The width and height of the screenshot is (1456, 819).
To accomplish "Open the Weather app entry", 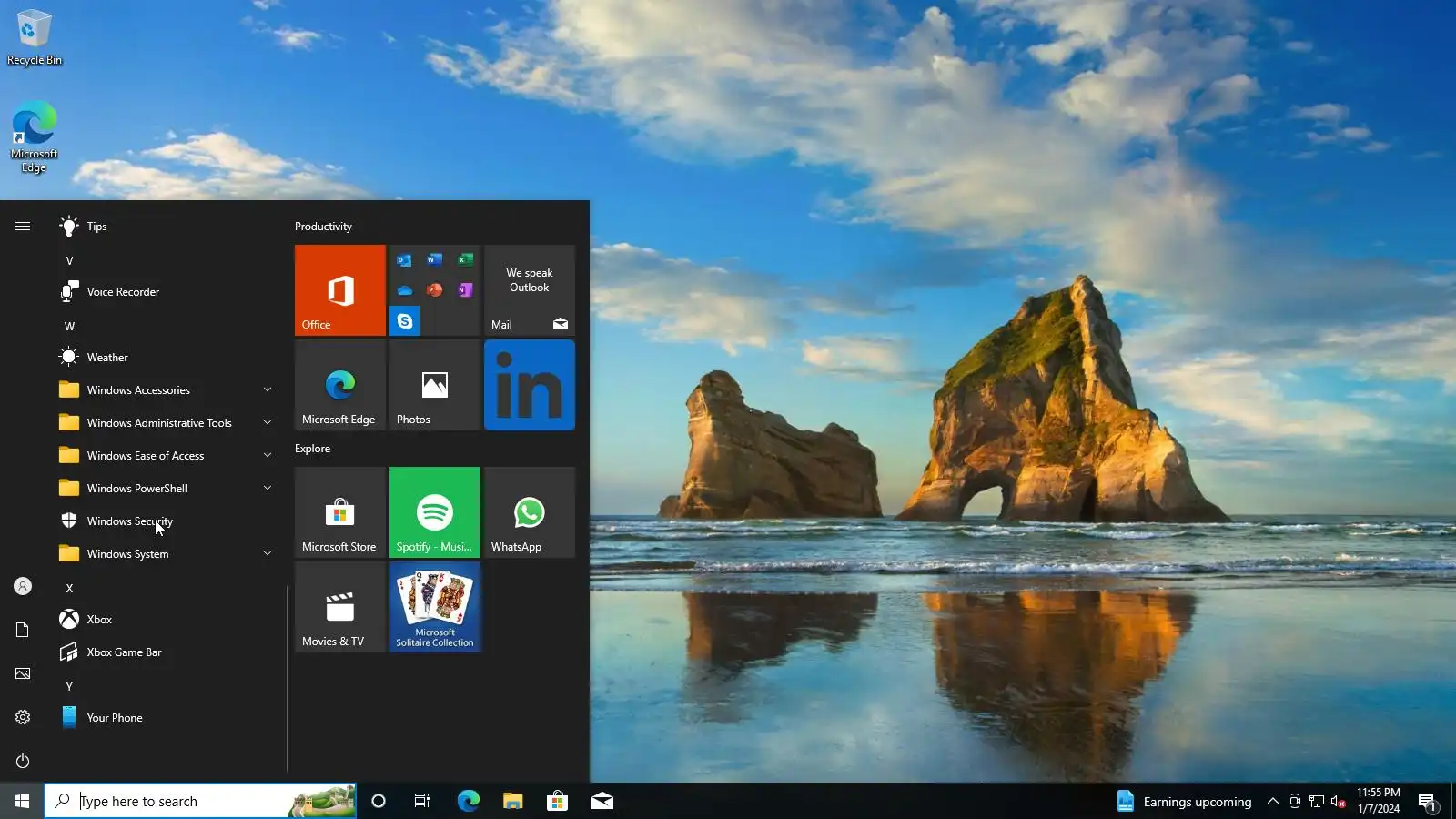I will click(166, 358).
